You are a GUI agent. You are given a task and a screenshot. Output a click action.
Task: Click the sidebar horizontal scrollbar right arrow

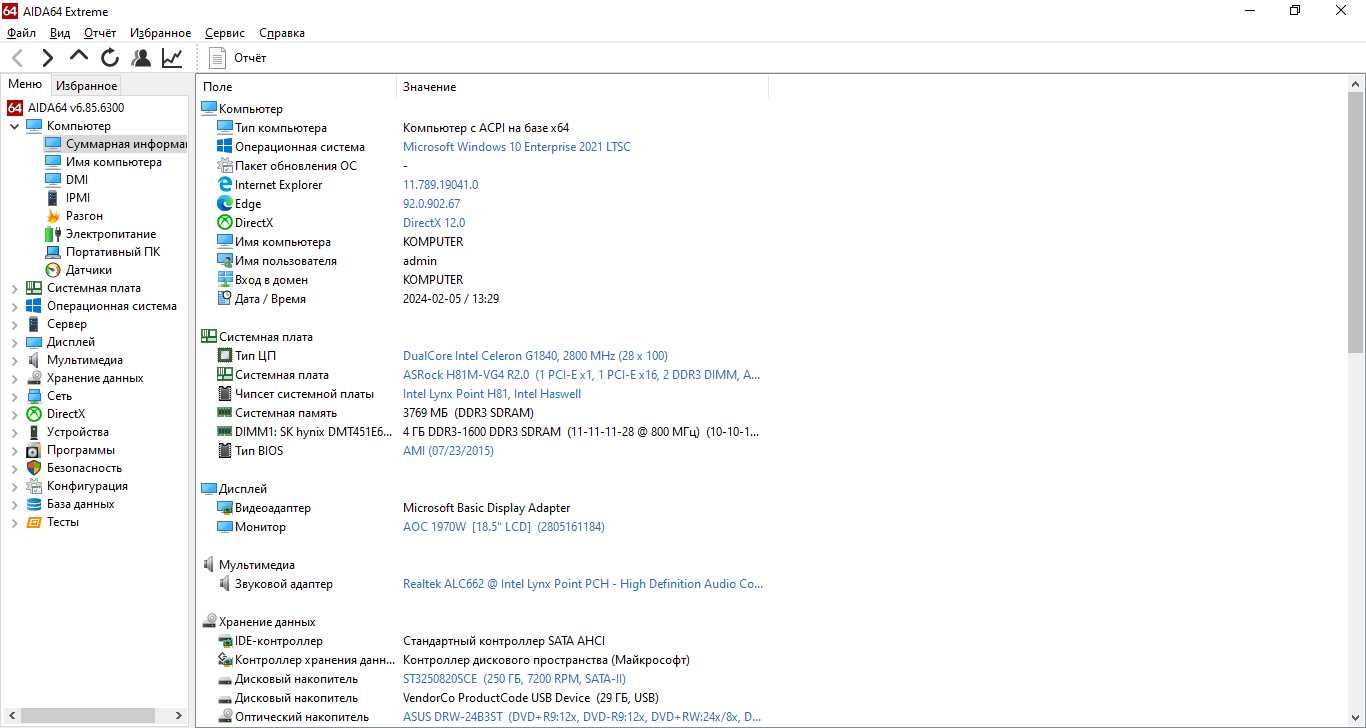click(x=179, y=716)
